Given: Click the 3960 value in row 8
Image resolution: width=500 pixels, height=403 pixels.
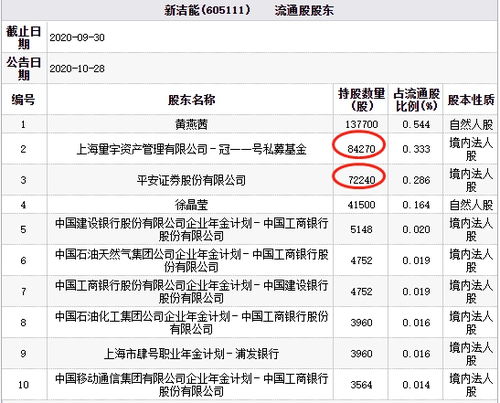Looking at the screenshot, I should 361,323.
